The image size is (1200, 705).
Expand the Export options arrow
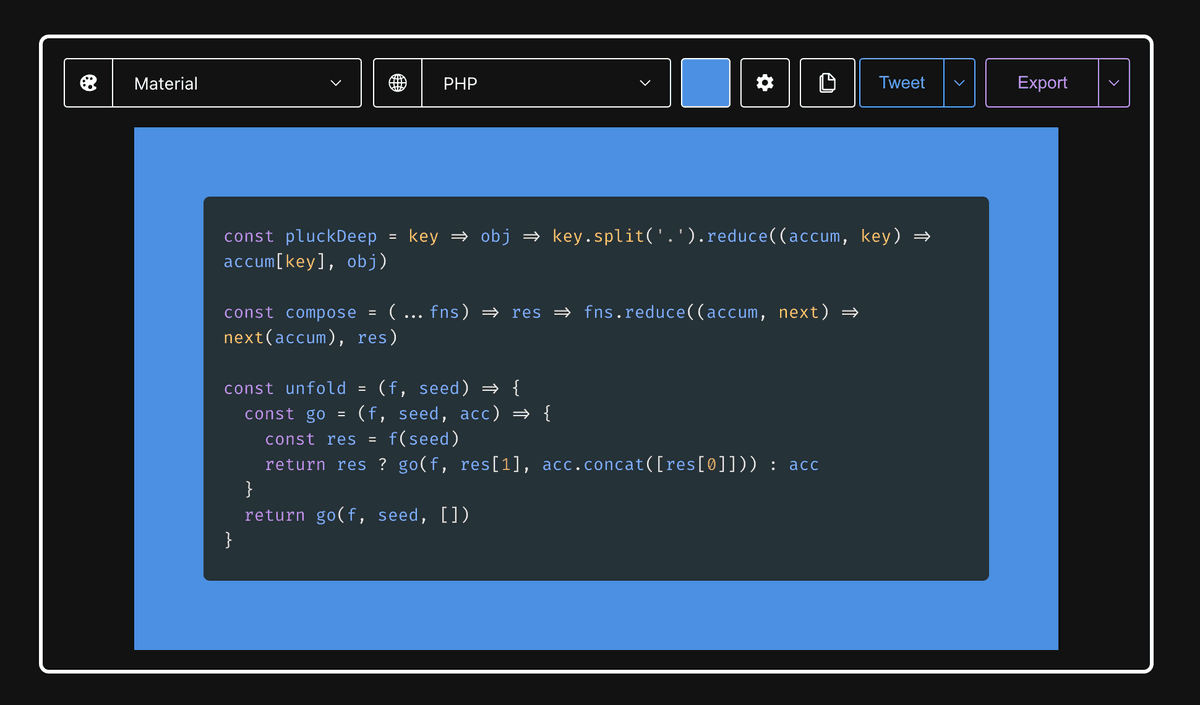point(1114,83)
